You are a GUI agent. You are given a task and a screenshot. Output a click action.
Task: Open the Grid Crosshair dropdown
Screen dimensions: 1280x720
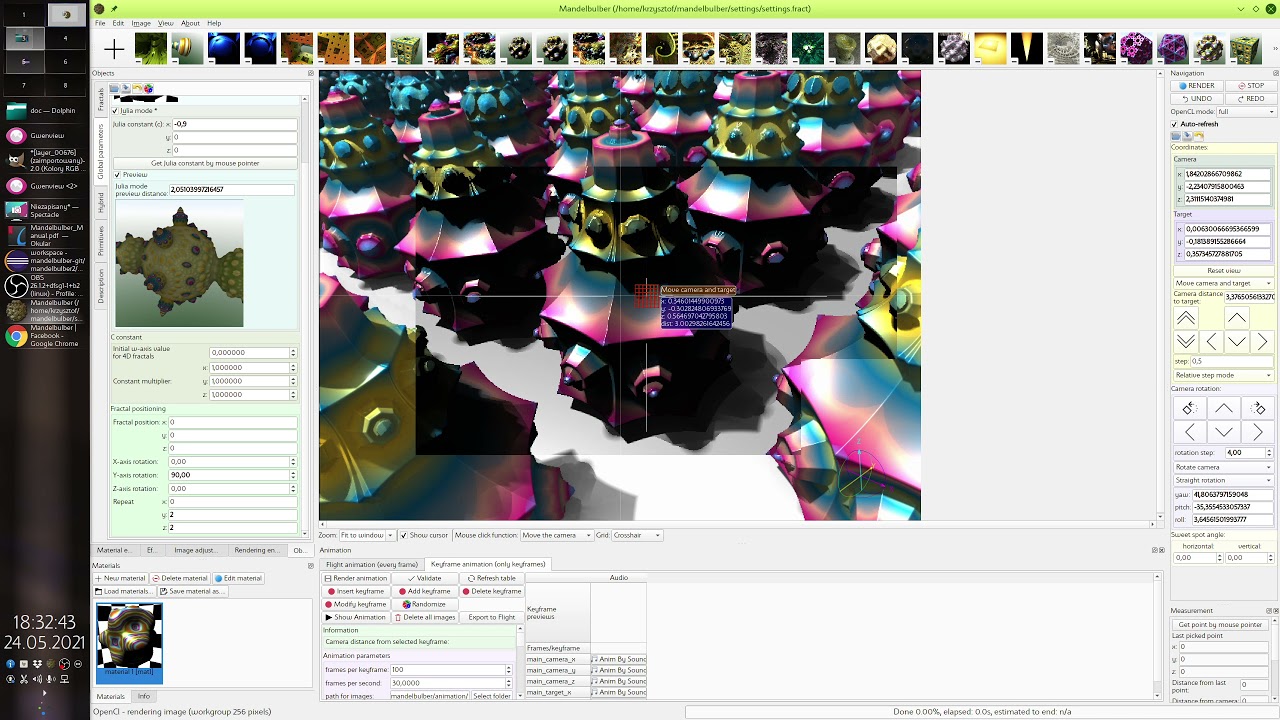(635, 535)
